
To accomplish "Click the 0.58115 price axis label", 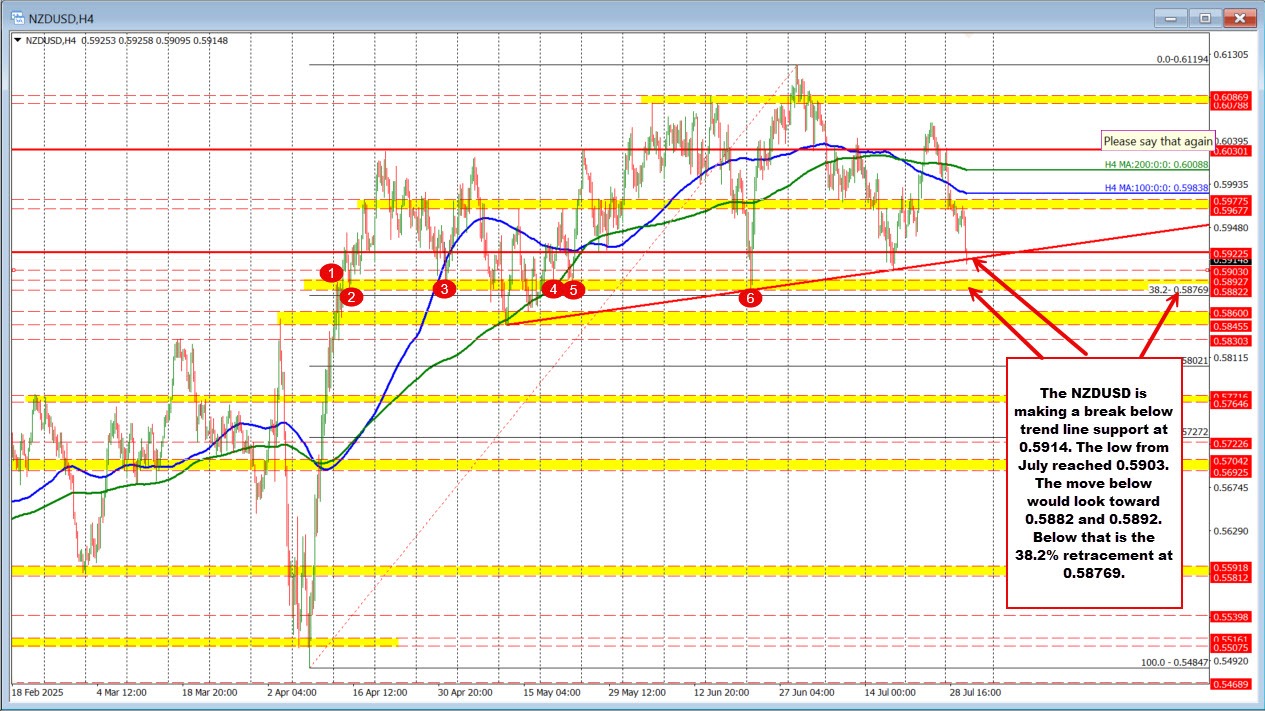I will tap(1231, 357).
